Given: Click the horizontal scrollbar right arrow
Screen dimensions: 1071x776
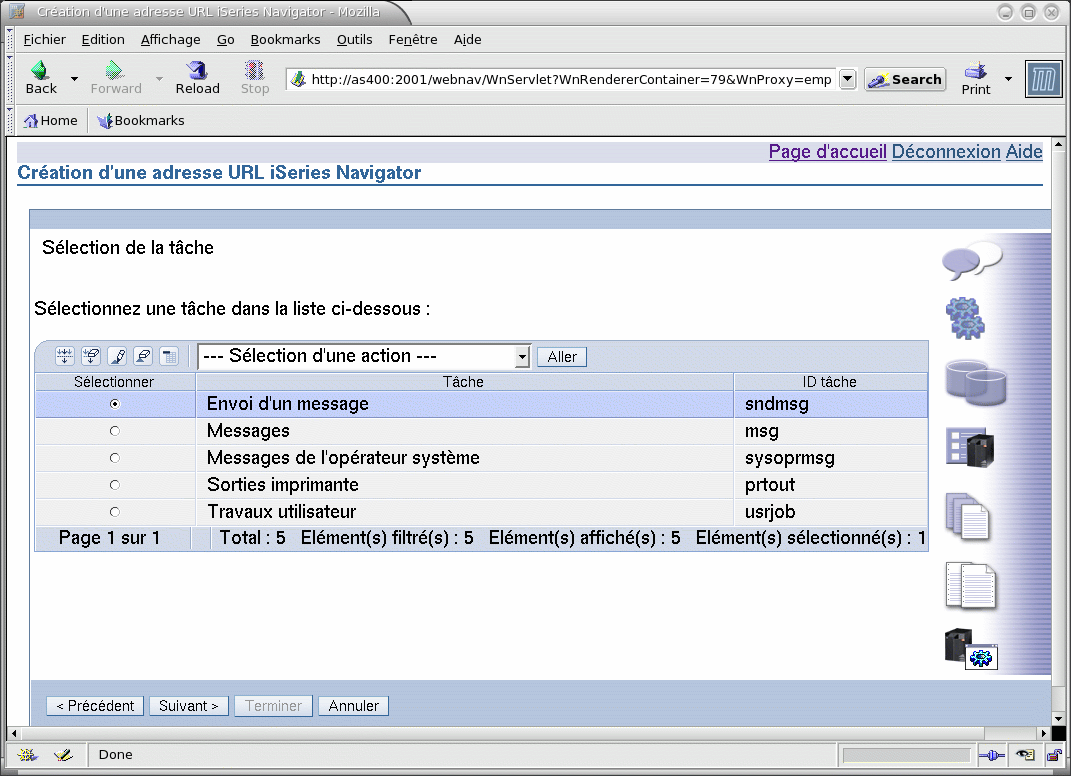Looking at the screenshot, I should click(x=1043, y=733).
